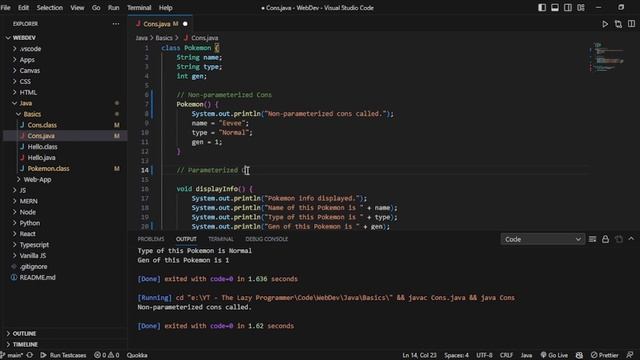Click the Run Code play icon
The height and width of the screenshot is (360, 640).
[x=605, y=24]
